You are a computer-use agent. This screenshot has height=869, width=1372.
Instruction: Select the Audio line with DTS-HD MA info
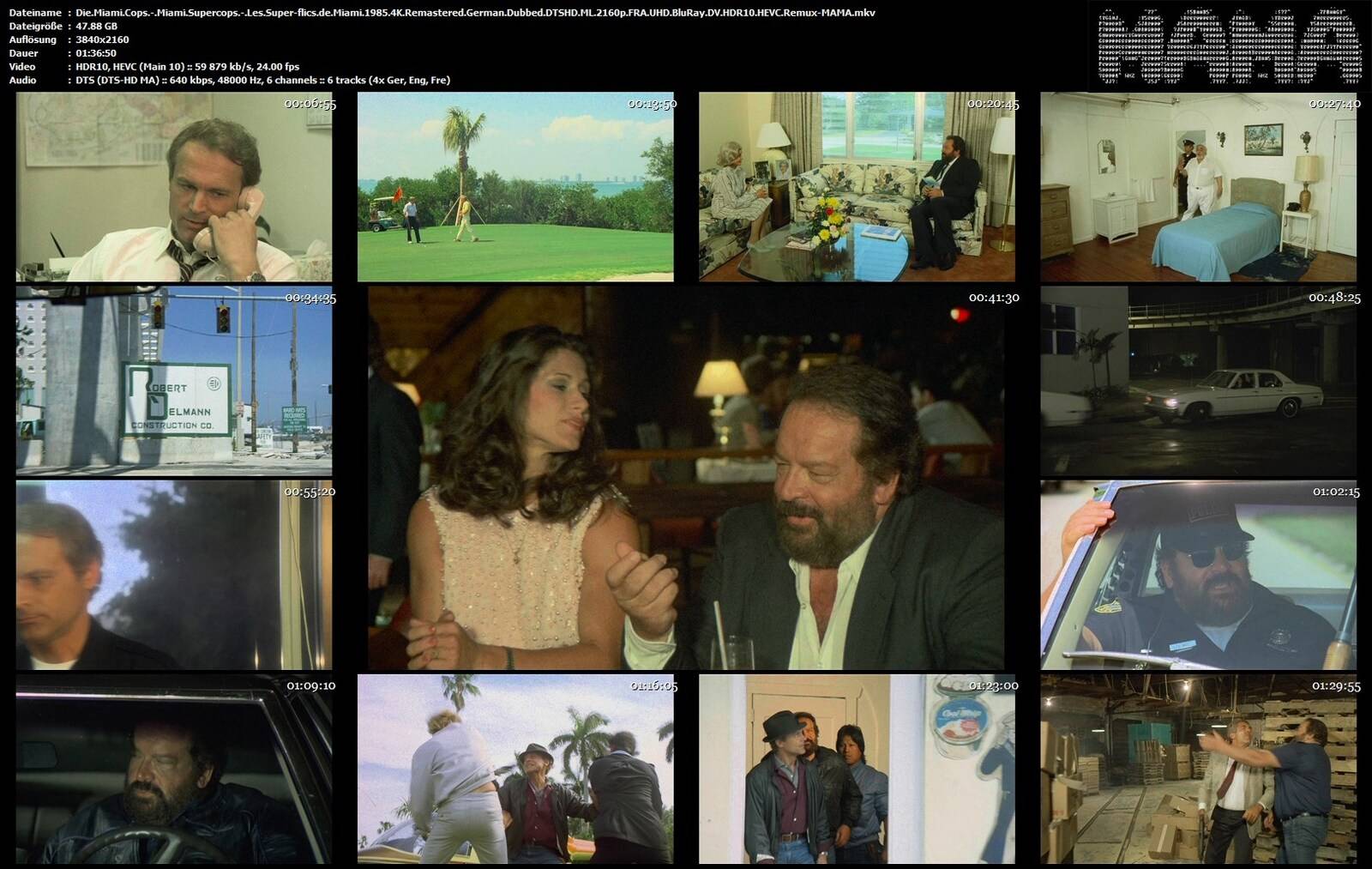262,80
